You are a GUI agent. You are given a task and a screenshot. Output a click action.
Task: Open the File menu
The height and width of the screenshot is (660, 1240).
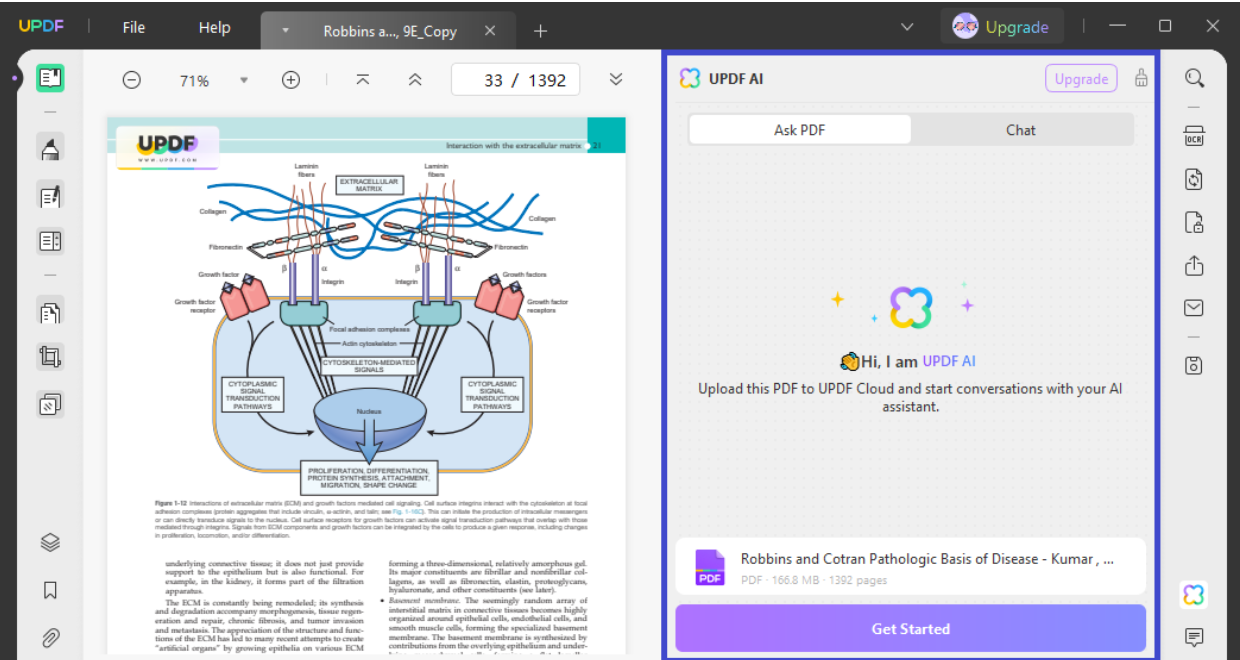(x=134, y=27)
